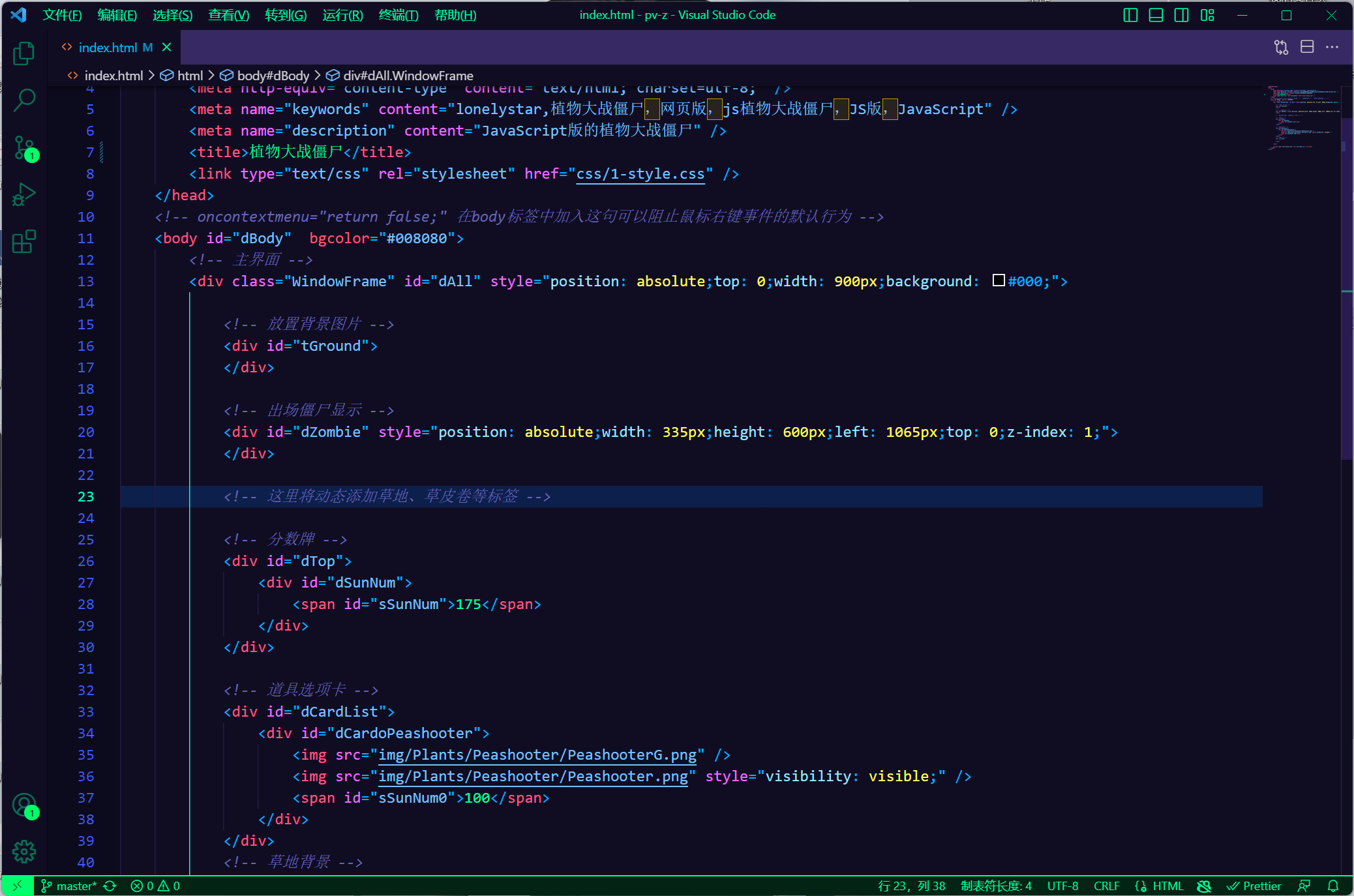This screenshot has height=896, width=1354.
Task: Open the 终端(T) menu
Action: click(399, 15)
